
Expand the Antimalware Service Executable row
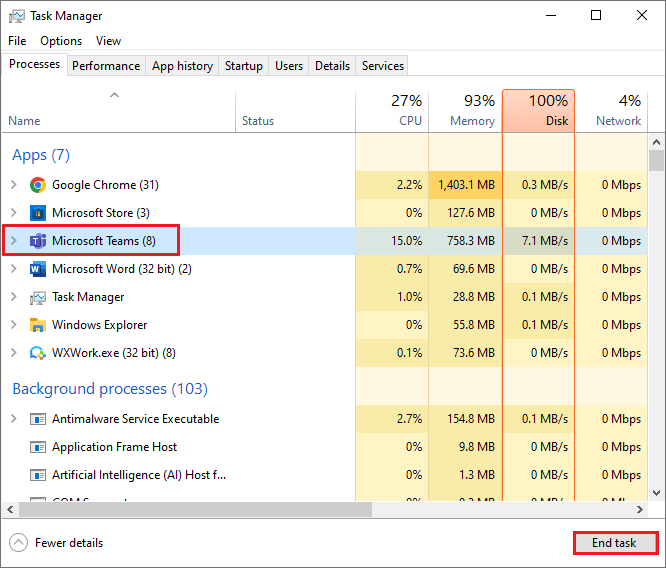point(14,419)
